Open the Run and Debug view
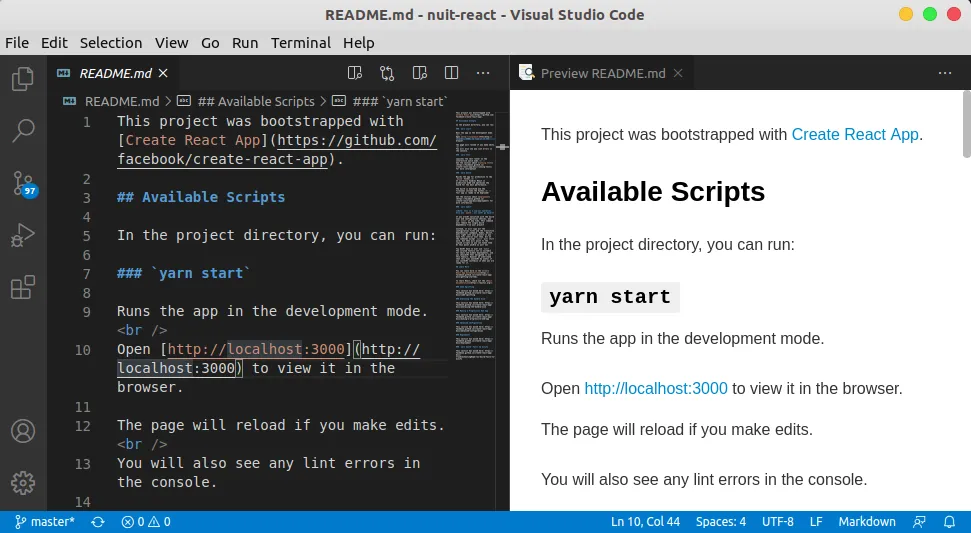The image size is (971, 533). coord(22,237)
